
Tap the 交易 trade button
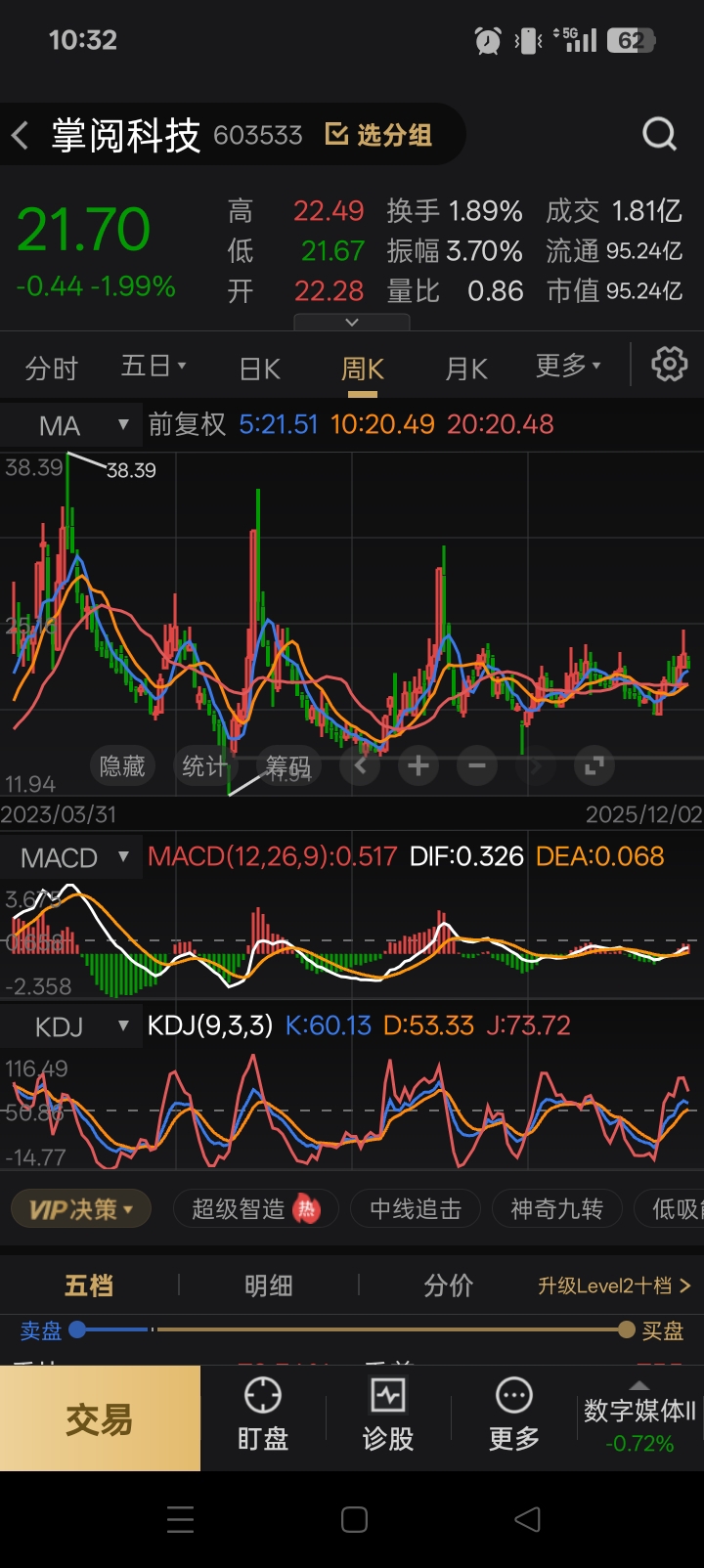tap(100, 1418)
